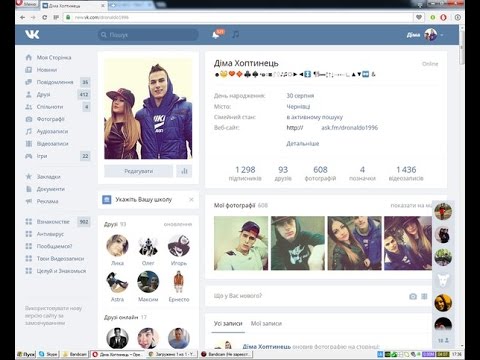Switch to the Мої записи tab

pyautogui.click(x=266, y=323)
